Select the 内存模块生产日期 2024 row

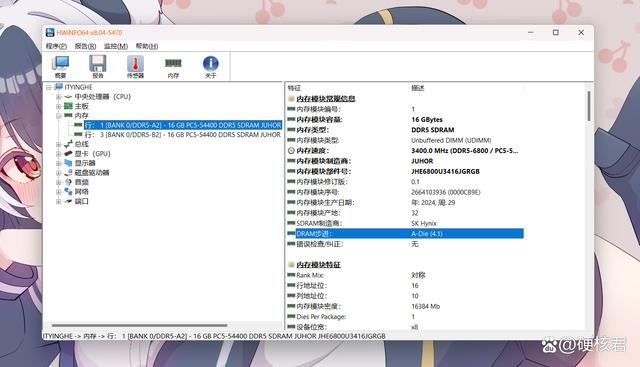(x=405, y=202)
